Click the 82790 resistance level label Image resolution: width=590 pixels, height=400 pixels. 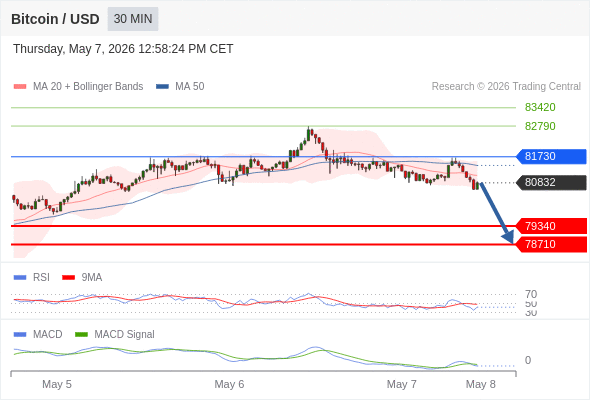540,126
